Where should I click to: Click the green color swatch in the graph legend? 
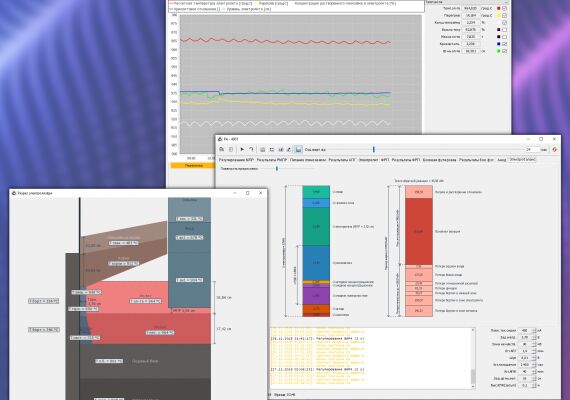pyautogui.click(x=498, y=51)
